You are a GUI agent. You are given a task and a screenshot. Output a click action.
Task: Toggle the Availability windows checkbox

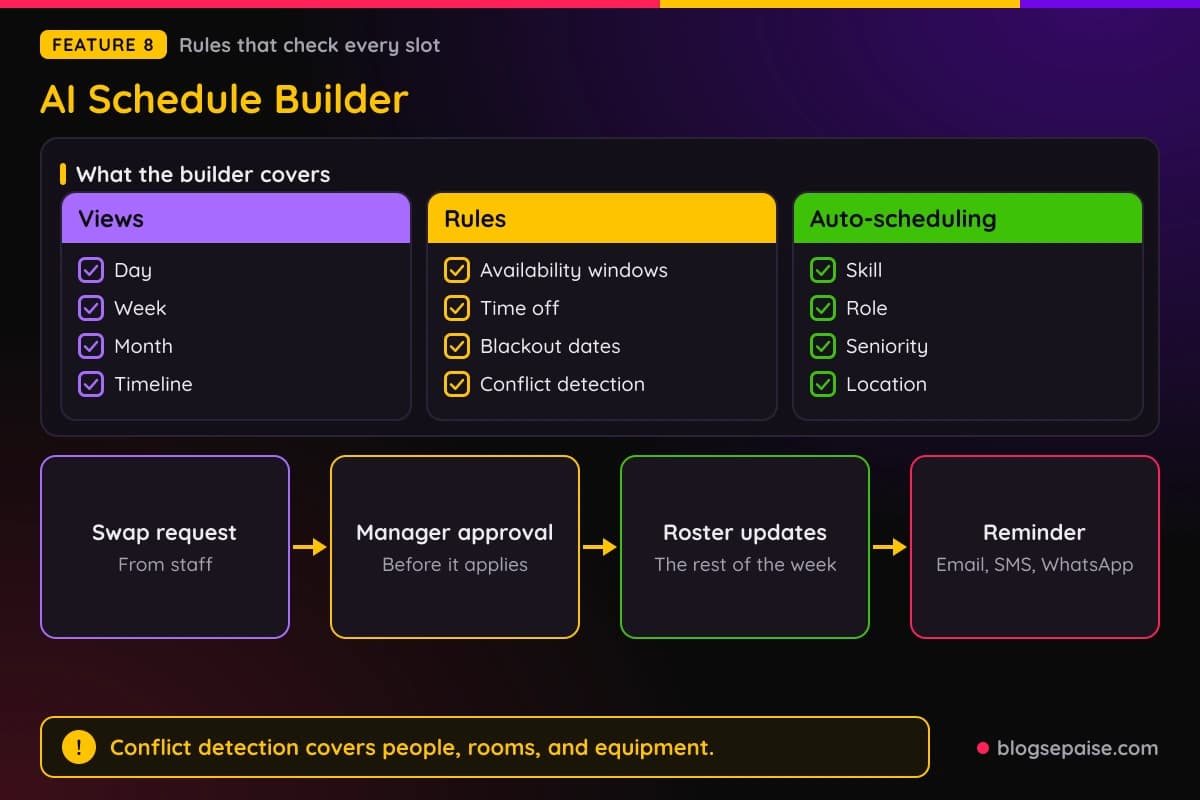457,270
